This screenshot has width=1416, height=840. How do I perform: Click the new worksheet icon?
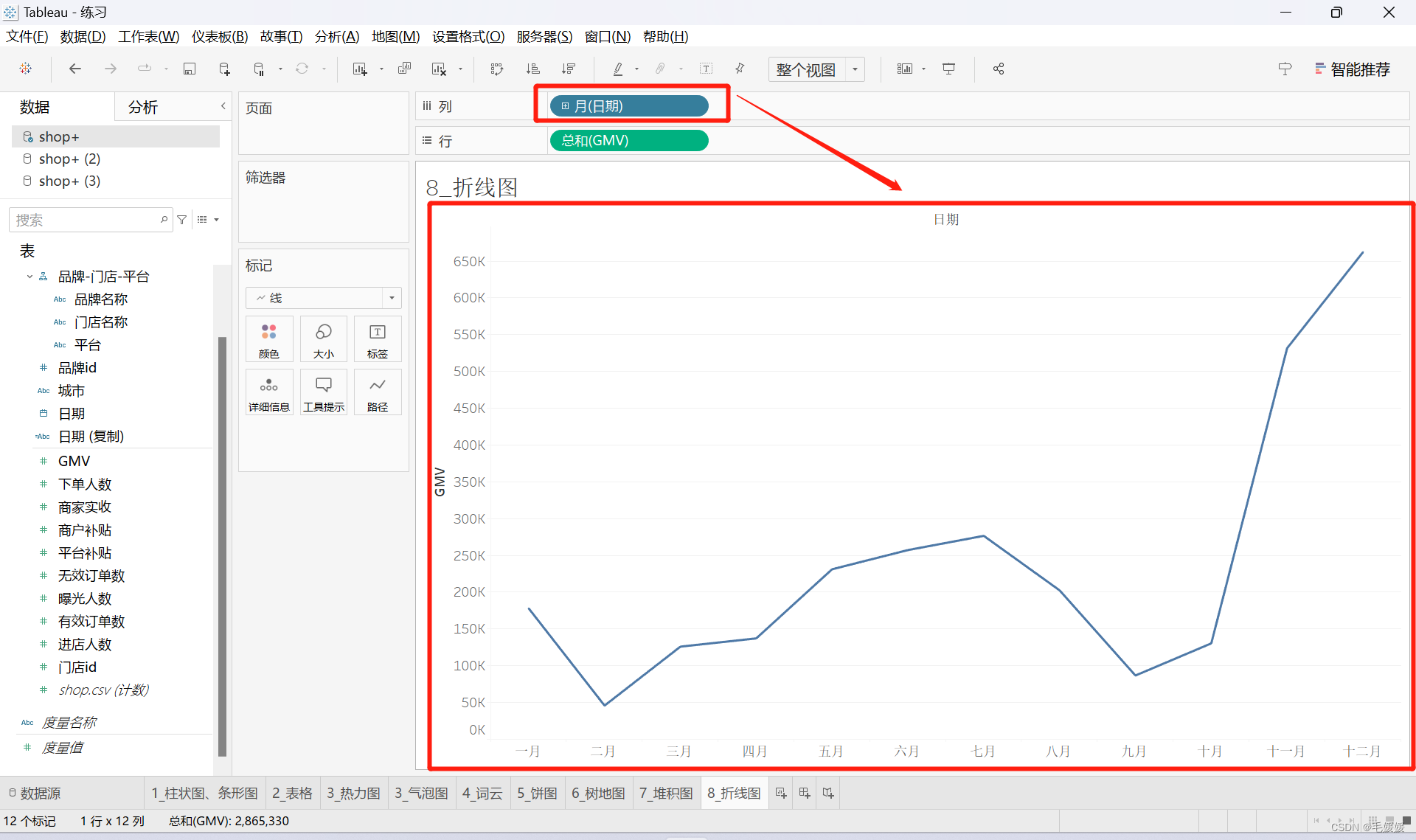(x=360, y=69)
